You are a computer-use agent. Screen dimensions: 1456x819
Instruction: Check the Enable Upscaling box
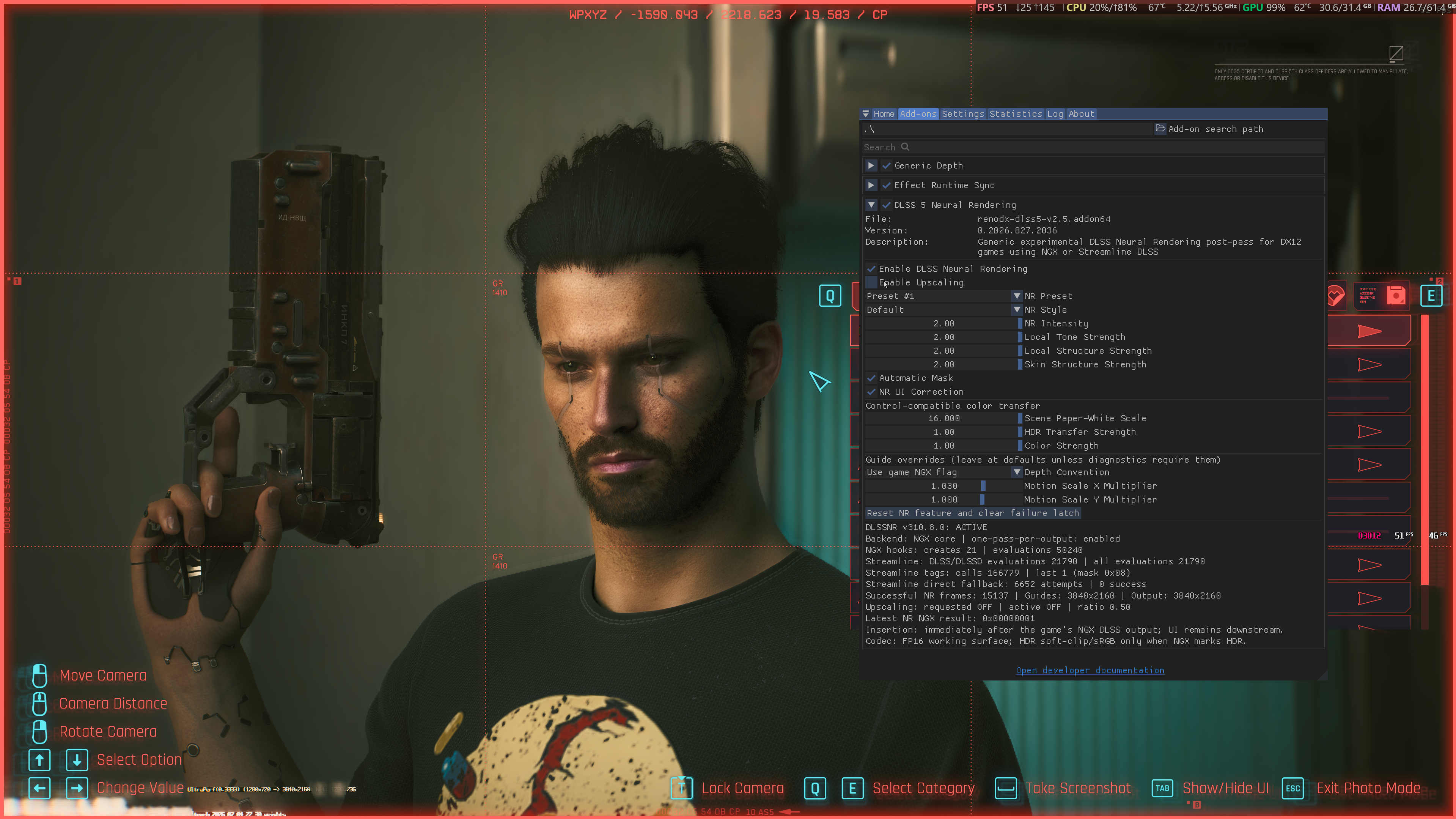871,282
